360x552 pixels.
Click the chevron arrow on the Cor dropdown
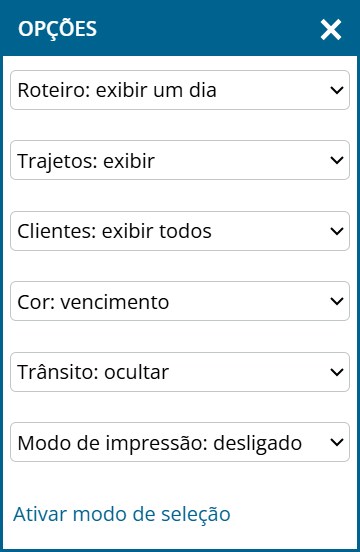point(337,301)
